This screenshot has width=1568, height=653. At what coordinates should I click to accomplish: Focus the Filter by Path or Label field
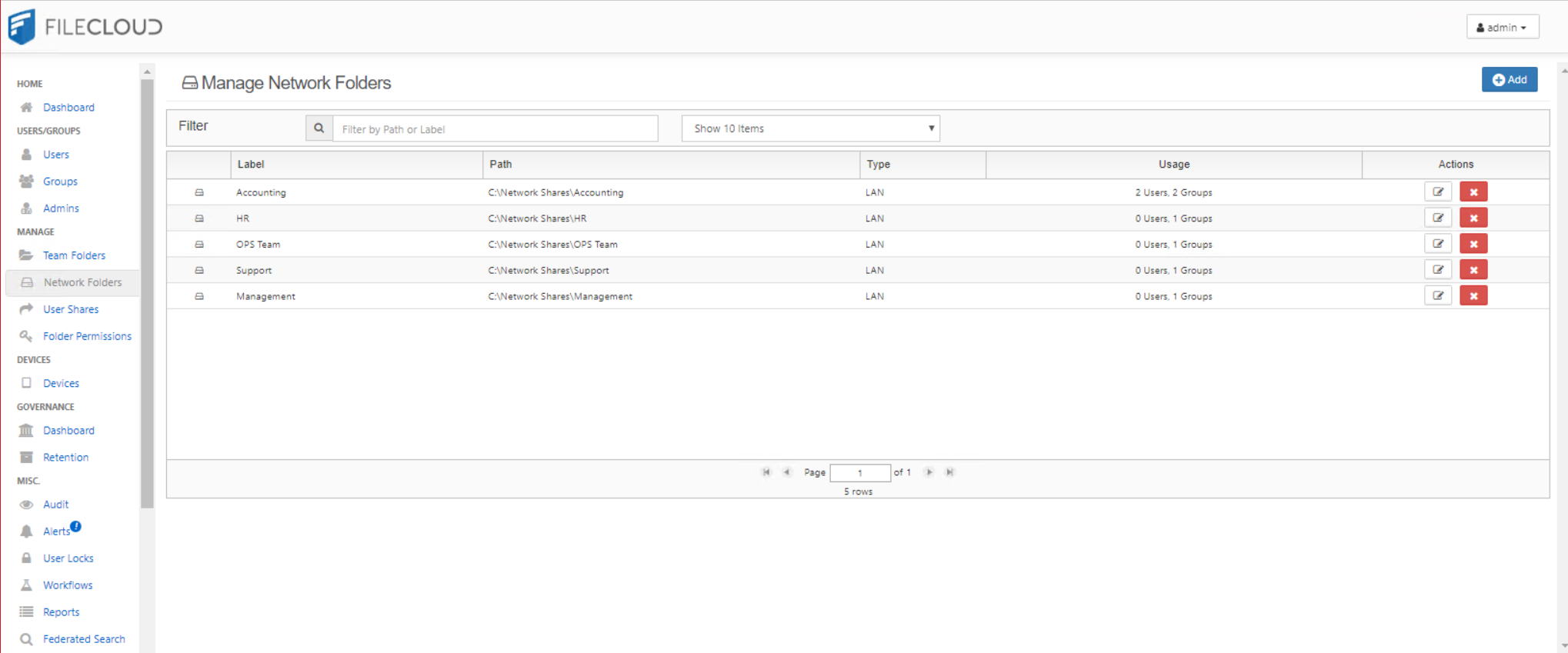tap(495, 128)
